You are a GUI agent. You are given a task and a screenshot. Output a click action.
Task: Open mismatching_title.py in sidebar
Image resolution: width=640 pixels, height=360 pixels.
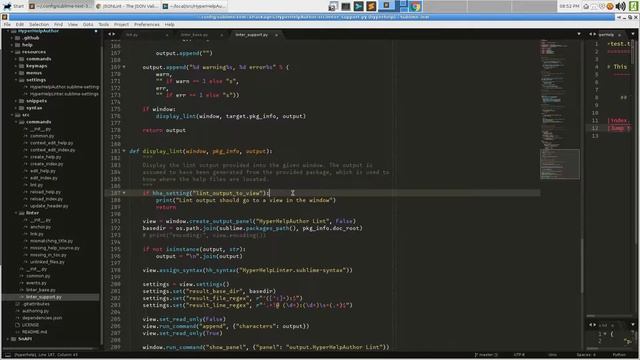51,241
